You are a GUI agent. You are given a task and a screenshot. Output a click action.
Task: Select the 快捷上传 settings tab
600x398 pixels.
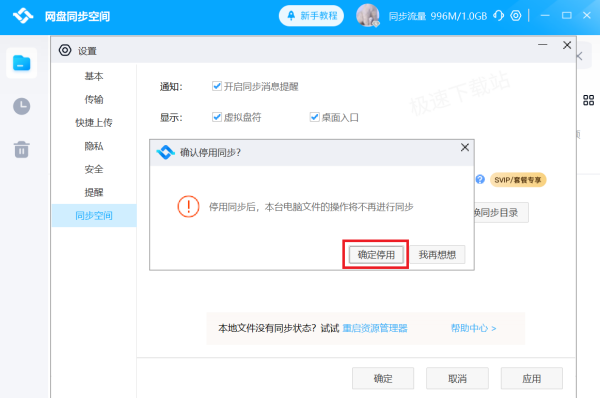(x=94, y=122)
